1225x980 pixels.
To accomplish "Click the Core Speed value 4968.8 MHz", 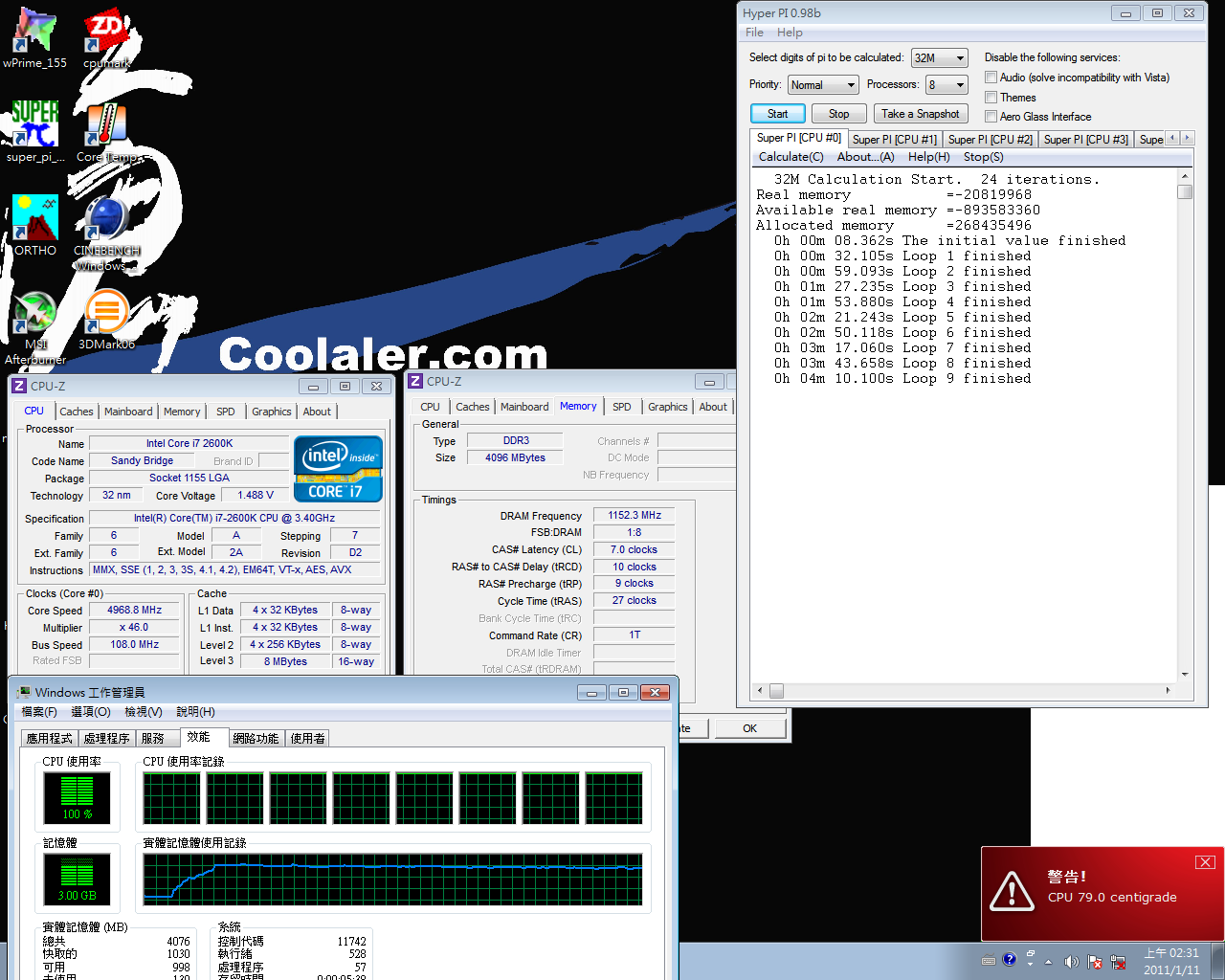I will point(134,611).
